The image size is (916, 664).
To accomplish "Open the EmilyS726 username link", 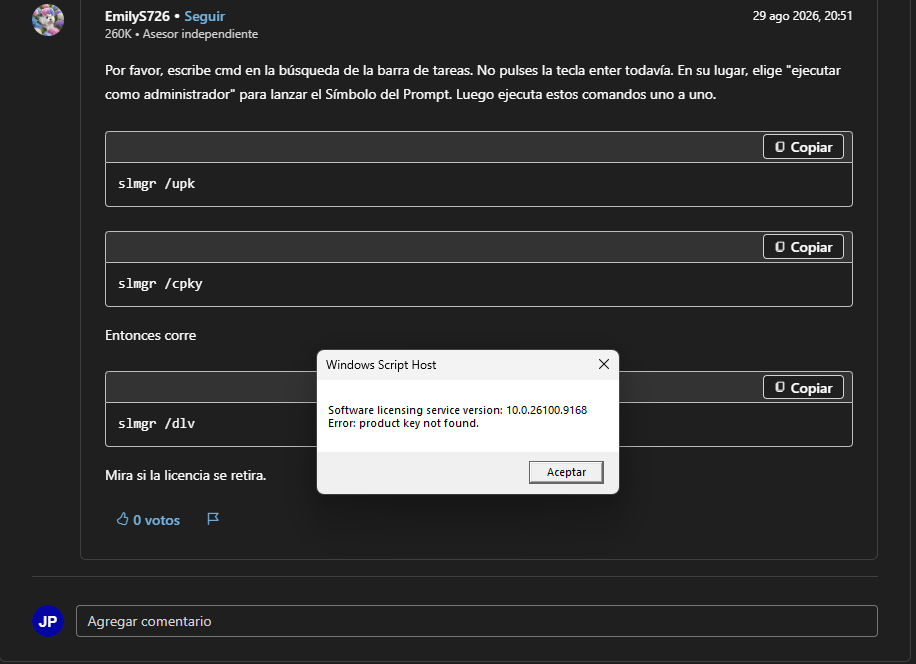I will point(137,16).
